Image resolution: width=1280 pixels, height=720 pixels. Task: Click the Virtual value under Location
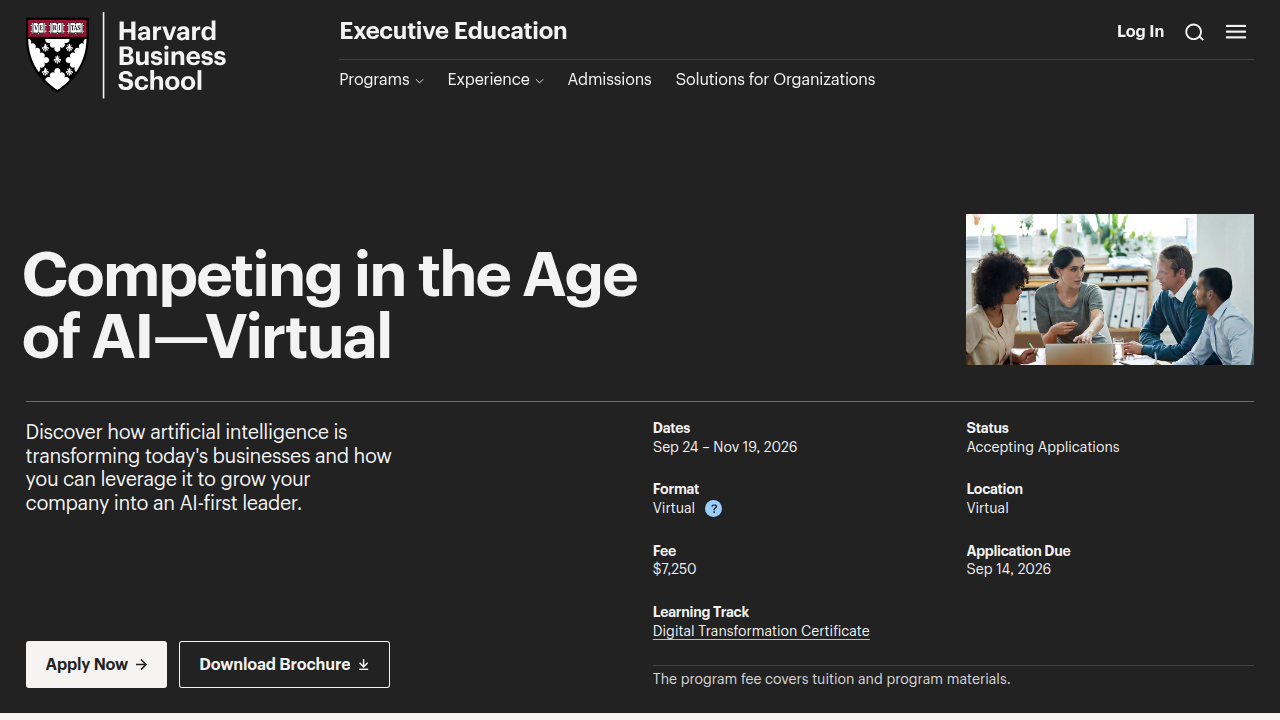[988, 508]
